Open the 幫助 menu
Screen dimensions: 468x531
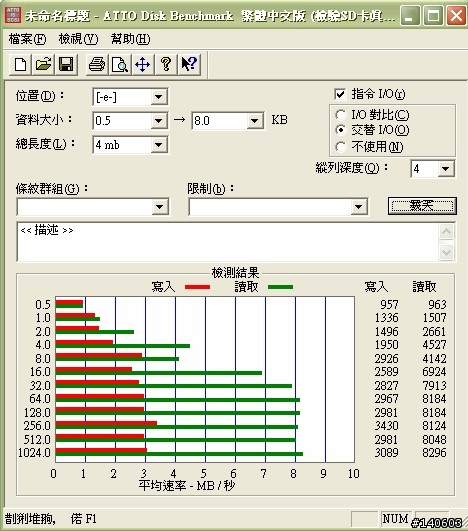pos(130,39)
